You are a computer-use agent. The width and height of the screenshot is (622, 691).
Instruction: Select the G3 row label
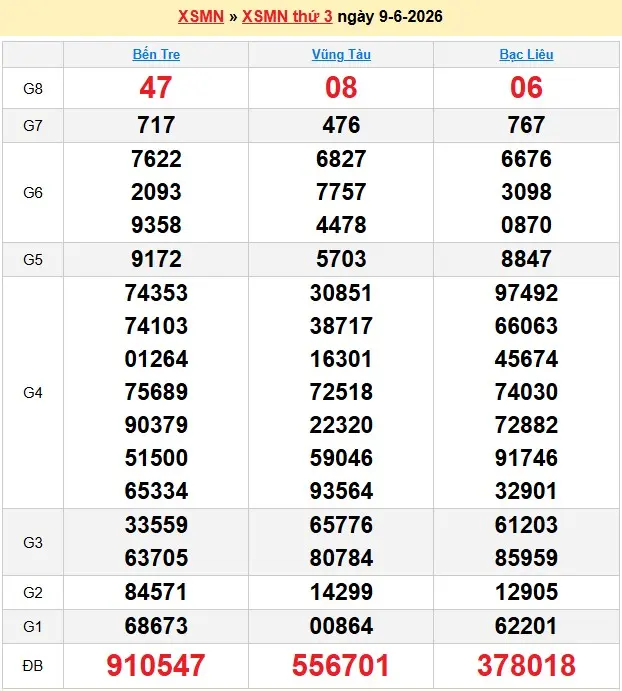point(33,542)
